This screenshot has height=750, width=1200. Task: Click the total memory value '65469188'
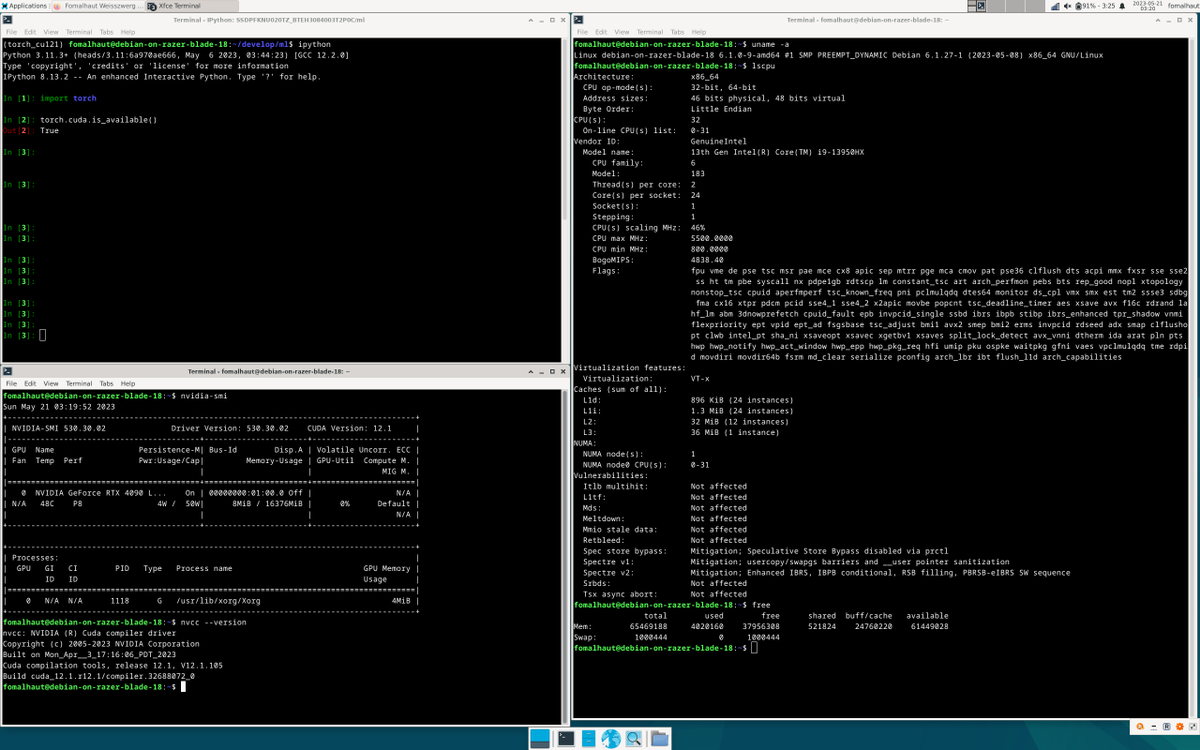647,626
